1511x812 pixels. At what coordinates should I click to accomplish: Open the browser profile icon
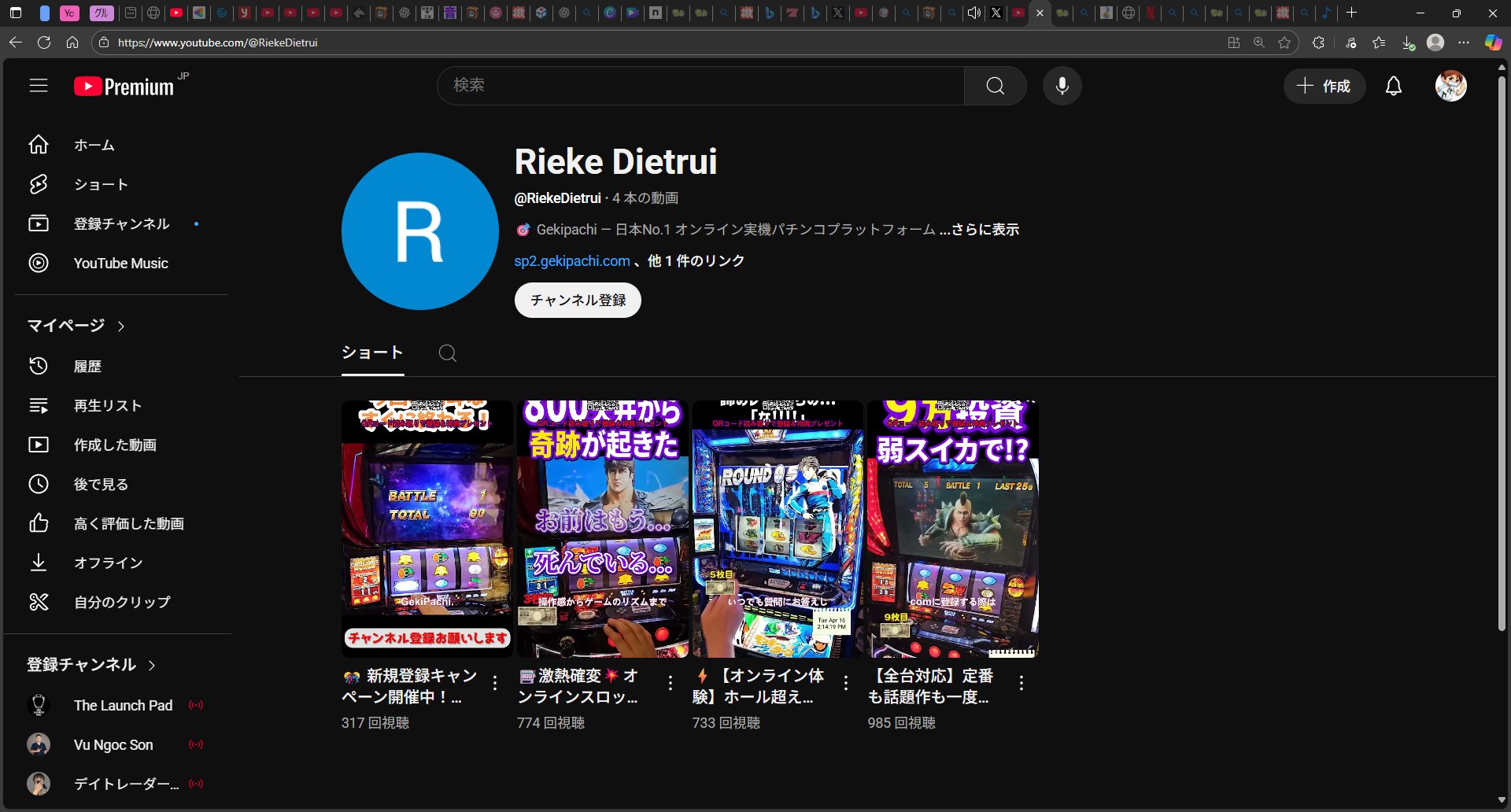1435,42
